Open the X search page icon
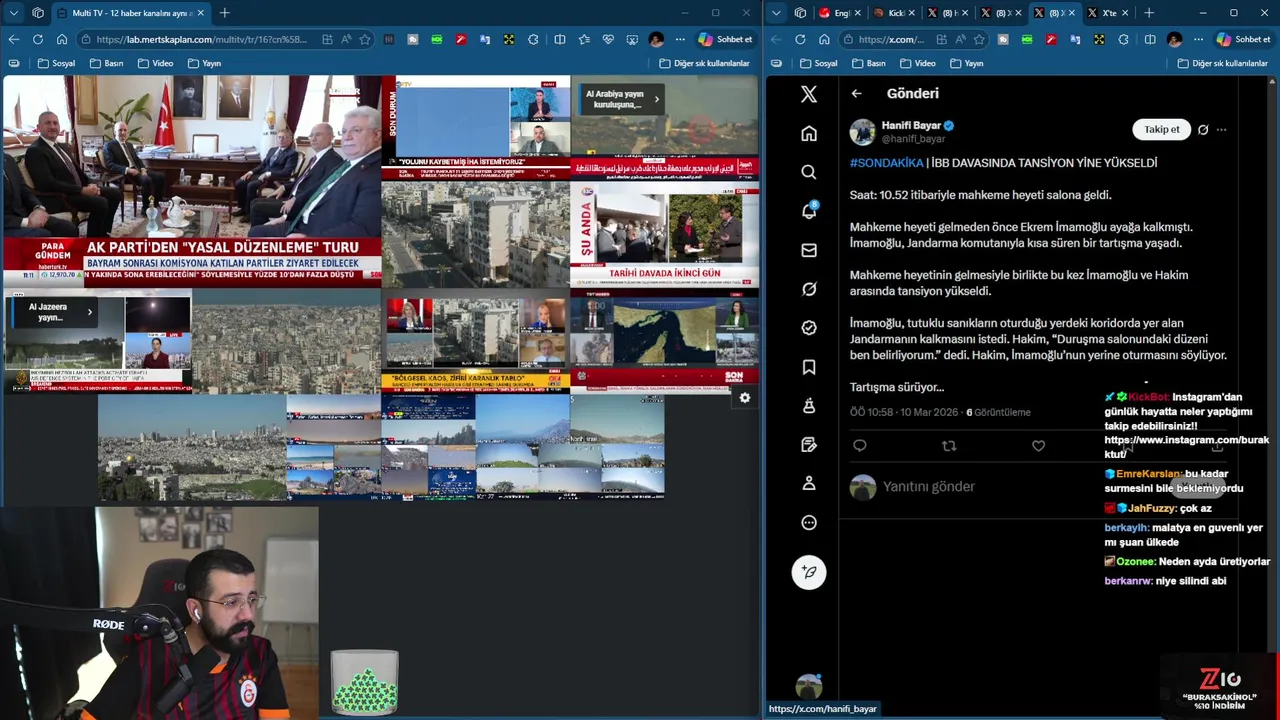The width and height of the screenshot is (1280, 720). click(x=809, y=172)
